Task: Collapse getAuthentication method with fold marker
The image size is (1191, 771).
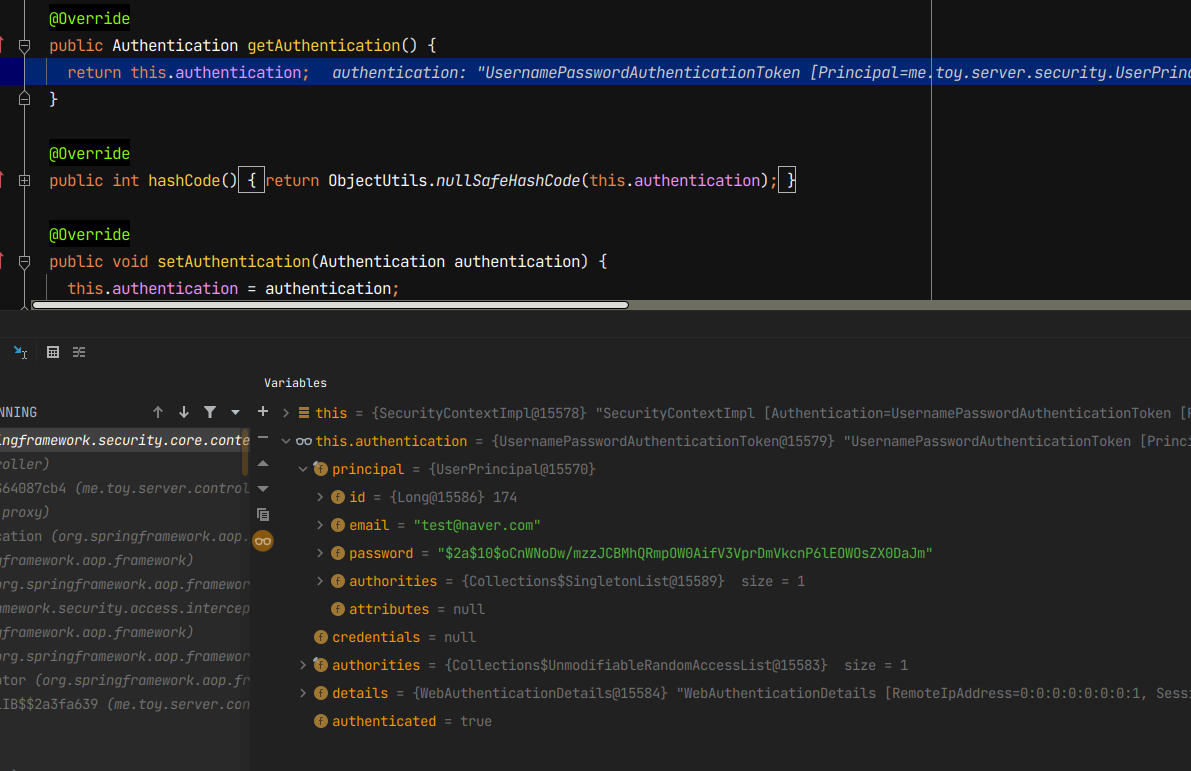Action: pyautogui.click(x=24, y=46)
